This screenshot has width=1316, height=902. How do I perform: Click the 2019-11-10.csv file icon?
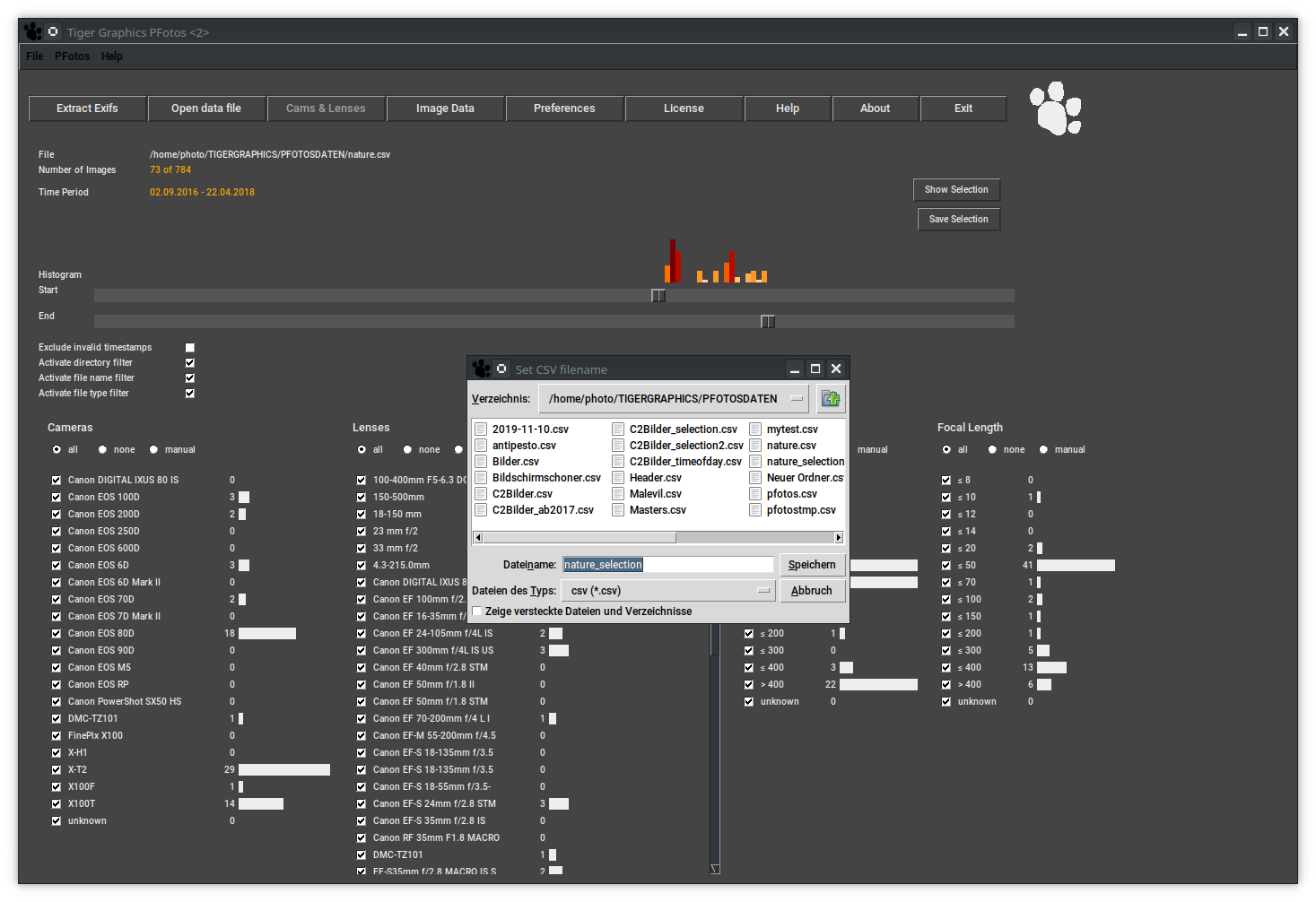[x=481, y=429]
